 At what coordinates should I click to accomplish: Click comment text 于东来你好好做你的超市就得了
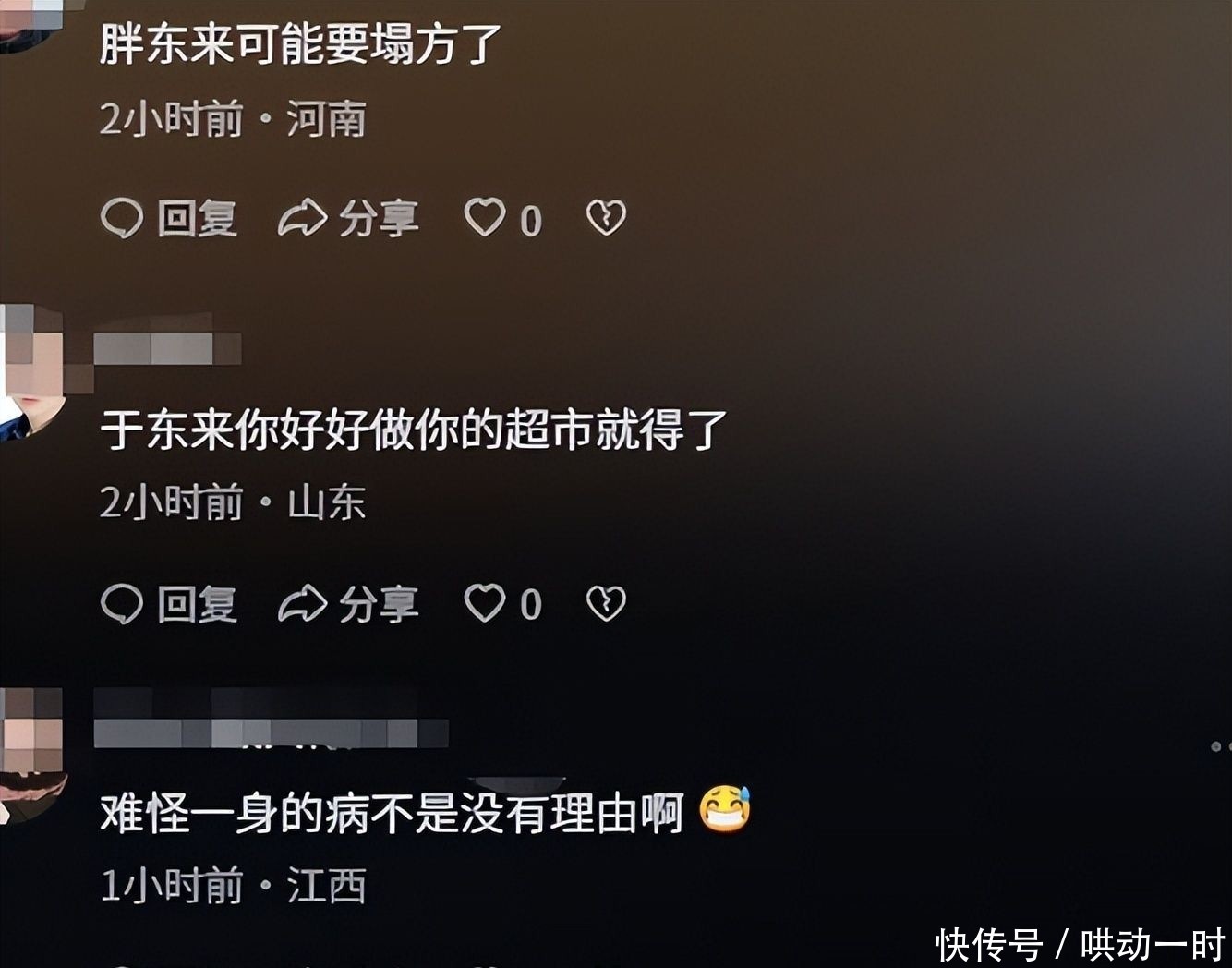(x=414, y=430)
